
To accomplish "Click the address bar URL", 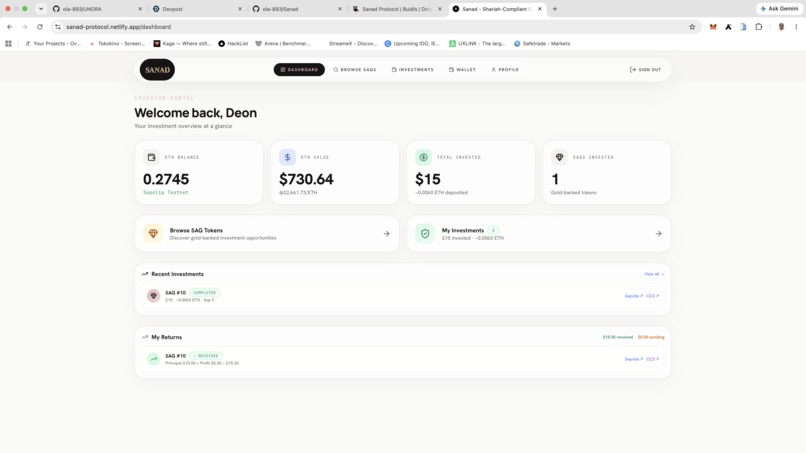I will pyautogui.click(x=118, y=27).
